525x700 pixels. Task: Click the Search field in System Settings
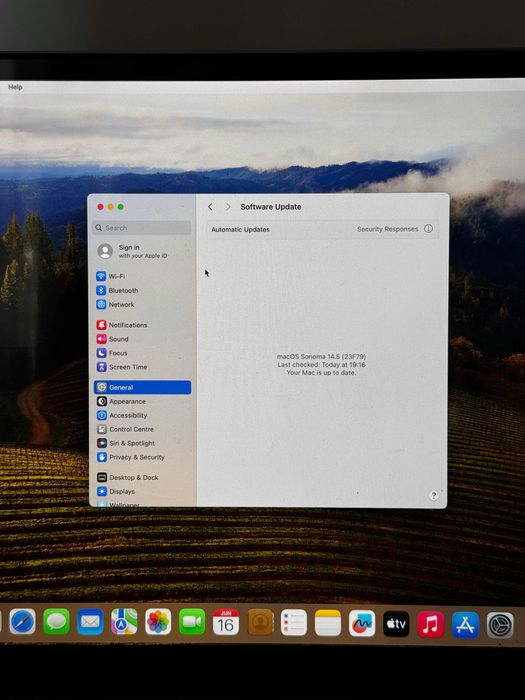click(x=142, y=228)
